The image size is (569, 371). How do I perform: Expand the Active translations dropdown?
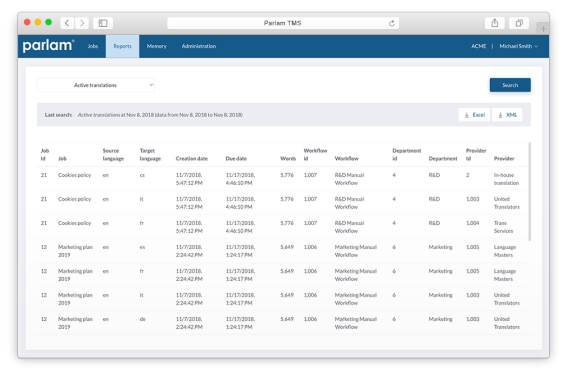(x=96, y=85)
